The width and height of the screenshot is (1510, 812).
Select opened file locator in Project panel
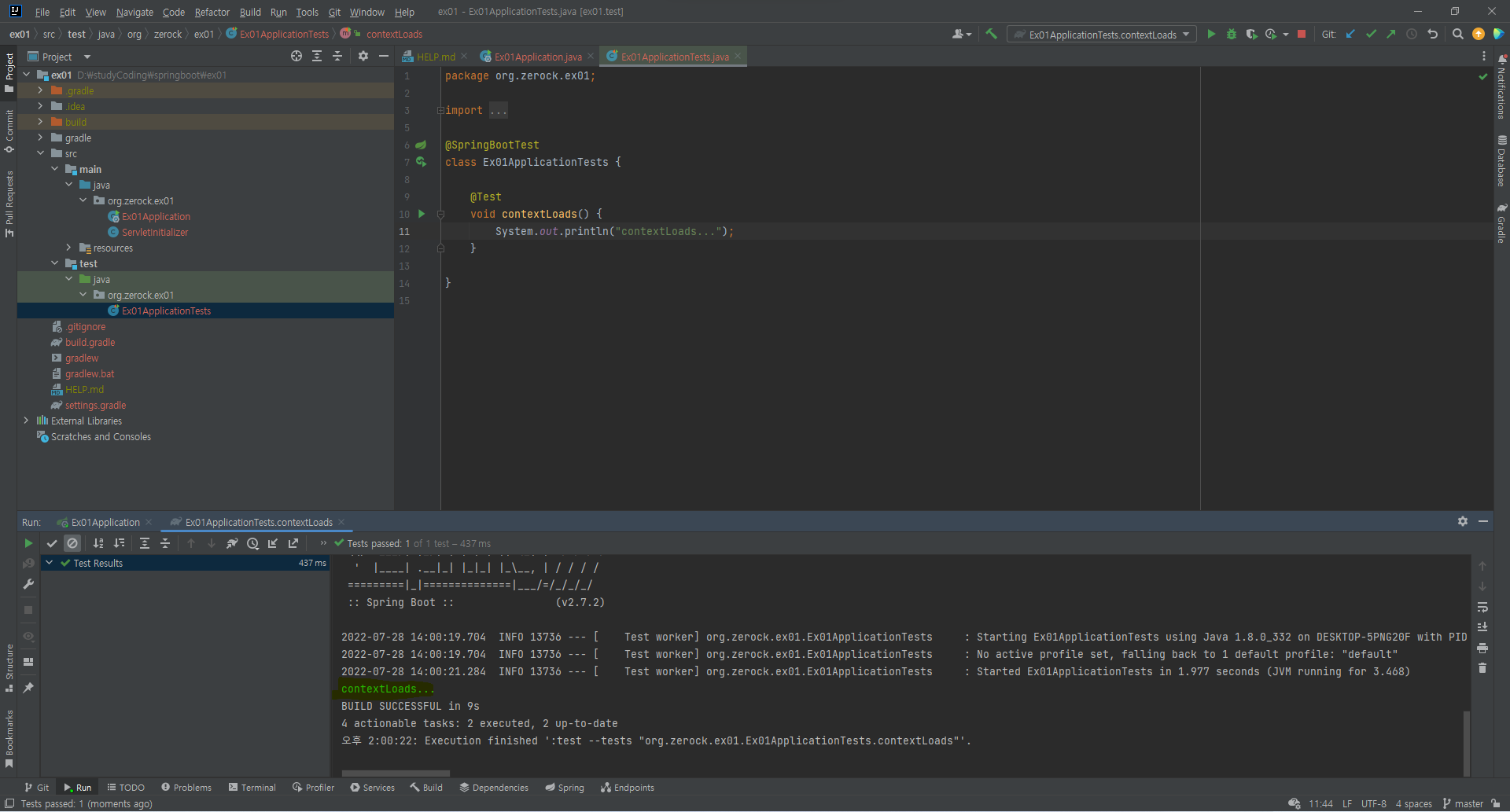[296, 57]
